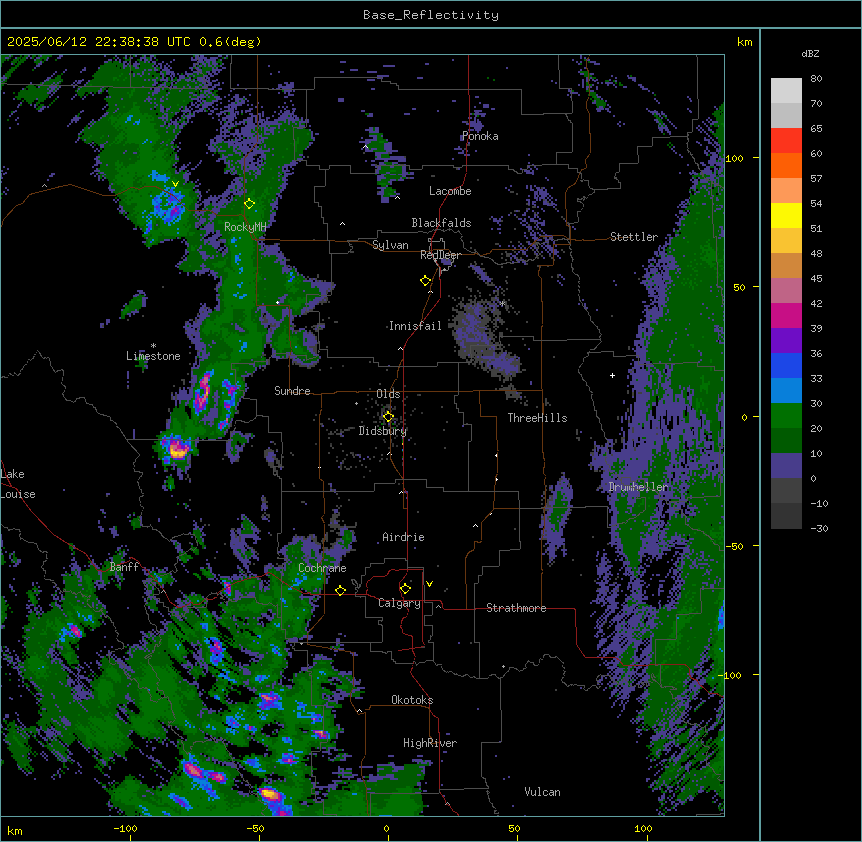
Task: Select the blue 33-36 dBZ legend swatch
Action: point(786,365)
